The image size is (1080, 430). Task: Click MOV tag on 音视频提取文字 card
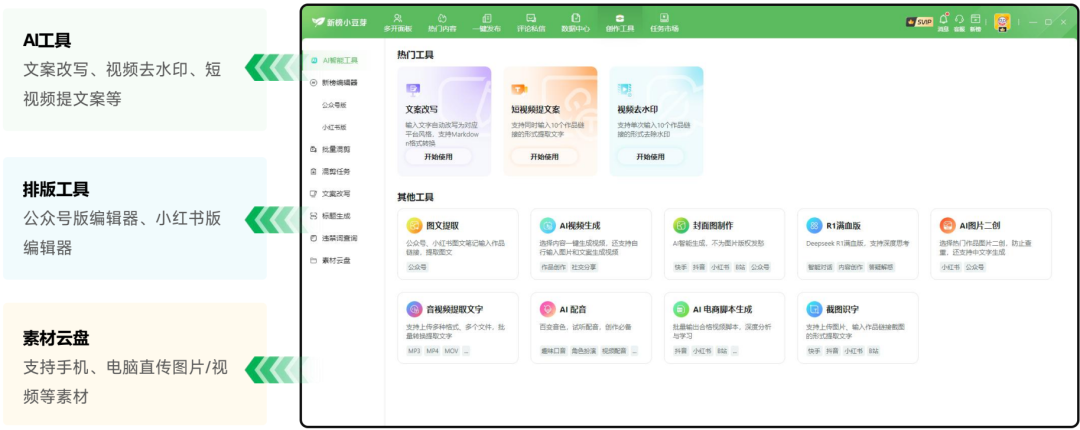point(450,351)
